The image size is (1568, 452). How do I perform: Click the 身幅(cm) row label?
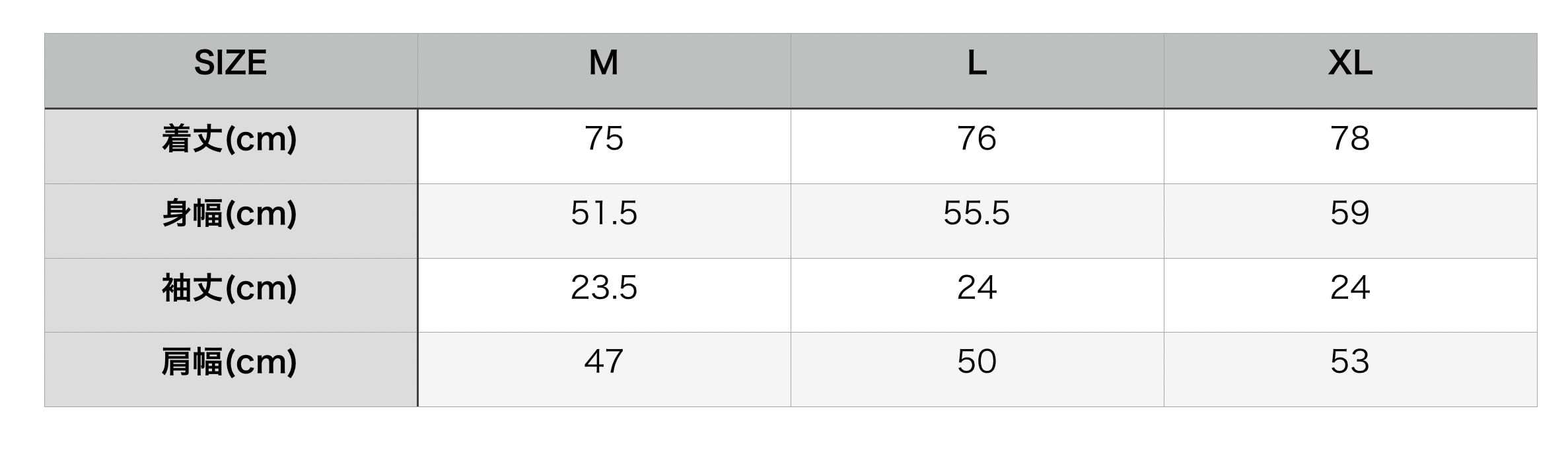pos(231,214)
